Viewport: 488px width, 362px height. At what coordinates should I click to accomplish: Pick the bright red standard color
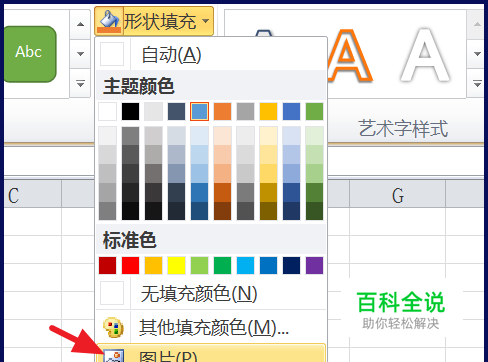pyautogui.click(x=130, y=265)
